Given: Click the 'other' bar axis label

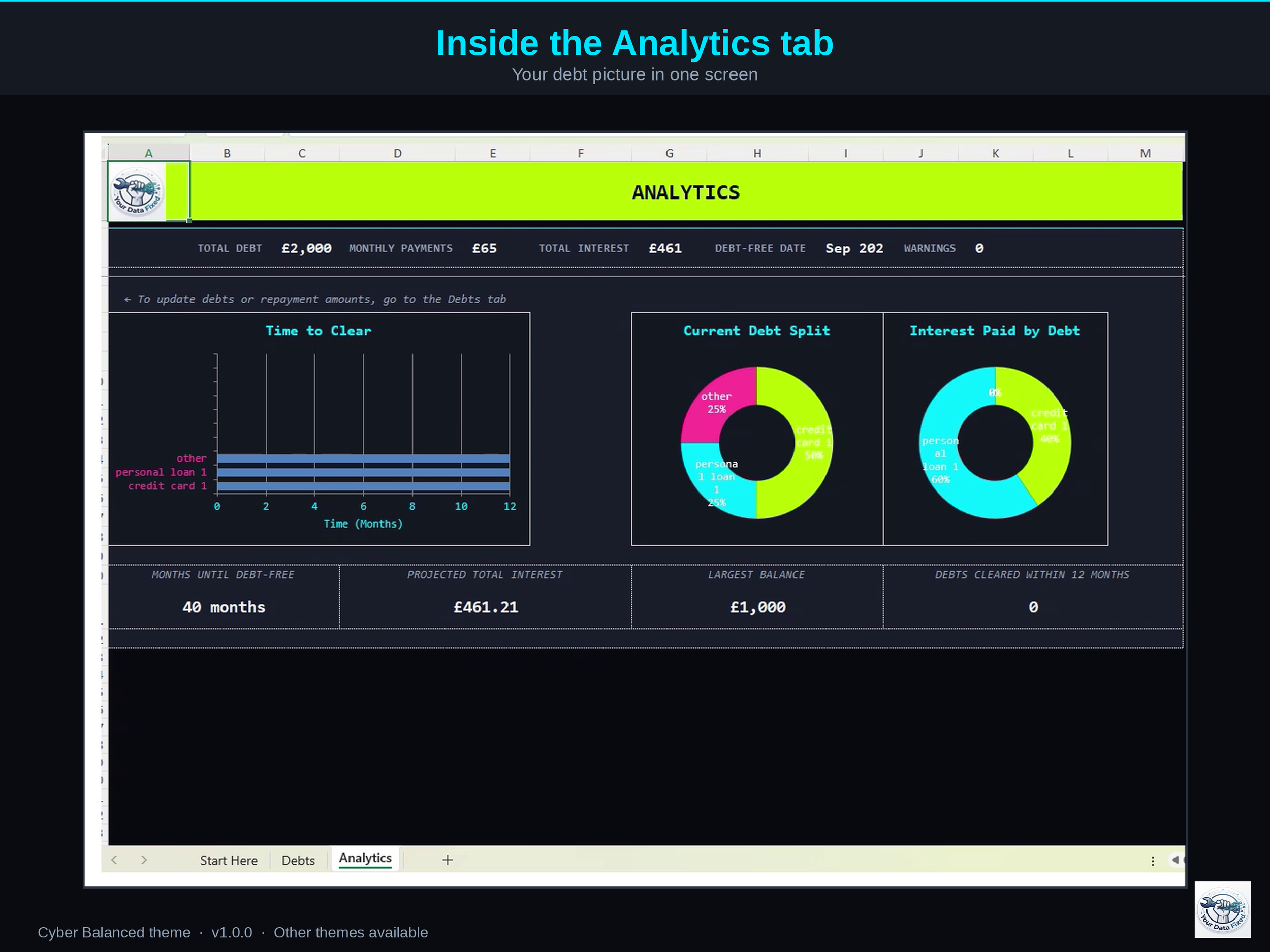Looking at the screenshot, I should (191, 458).
